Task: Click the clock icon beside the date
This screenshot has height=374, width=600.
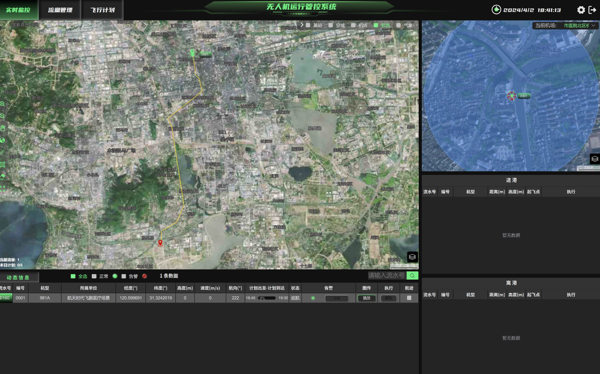Action: coord(496,10)
